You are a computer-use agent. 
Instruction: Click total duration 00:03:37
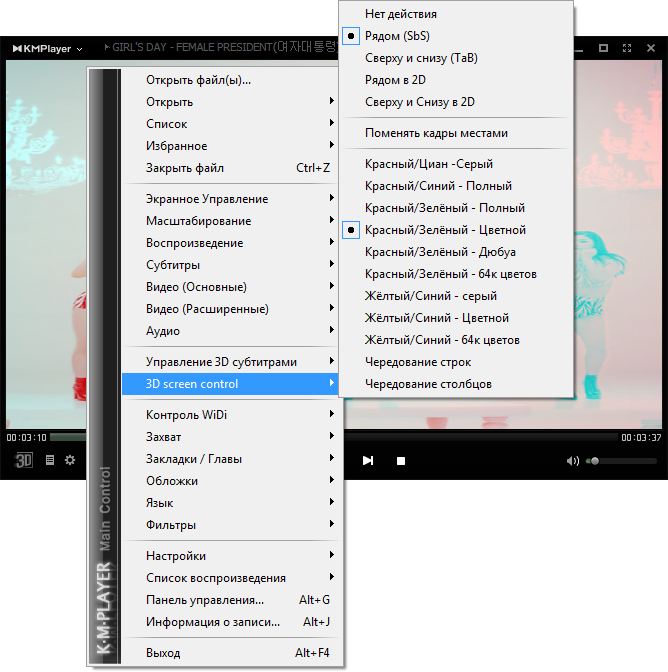(641, 438)
